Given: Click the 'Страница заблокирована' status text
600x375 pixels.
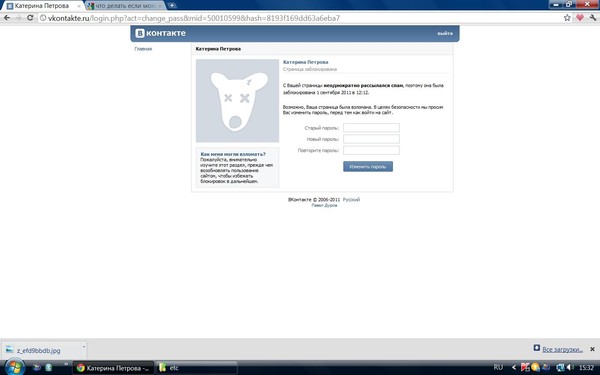Looking at the screenshot, I should click(310, 69).
